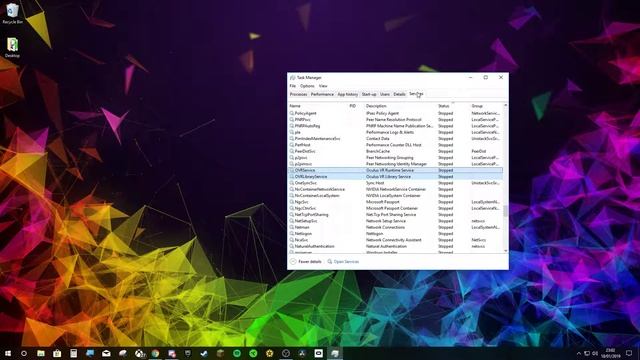The image size is (640, 360).
Task: Open the Options menu in Task Manager
Action: (307, 86)
